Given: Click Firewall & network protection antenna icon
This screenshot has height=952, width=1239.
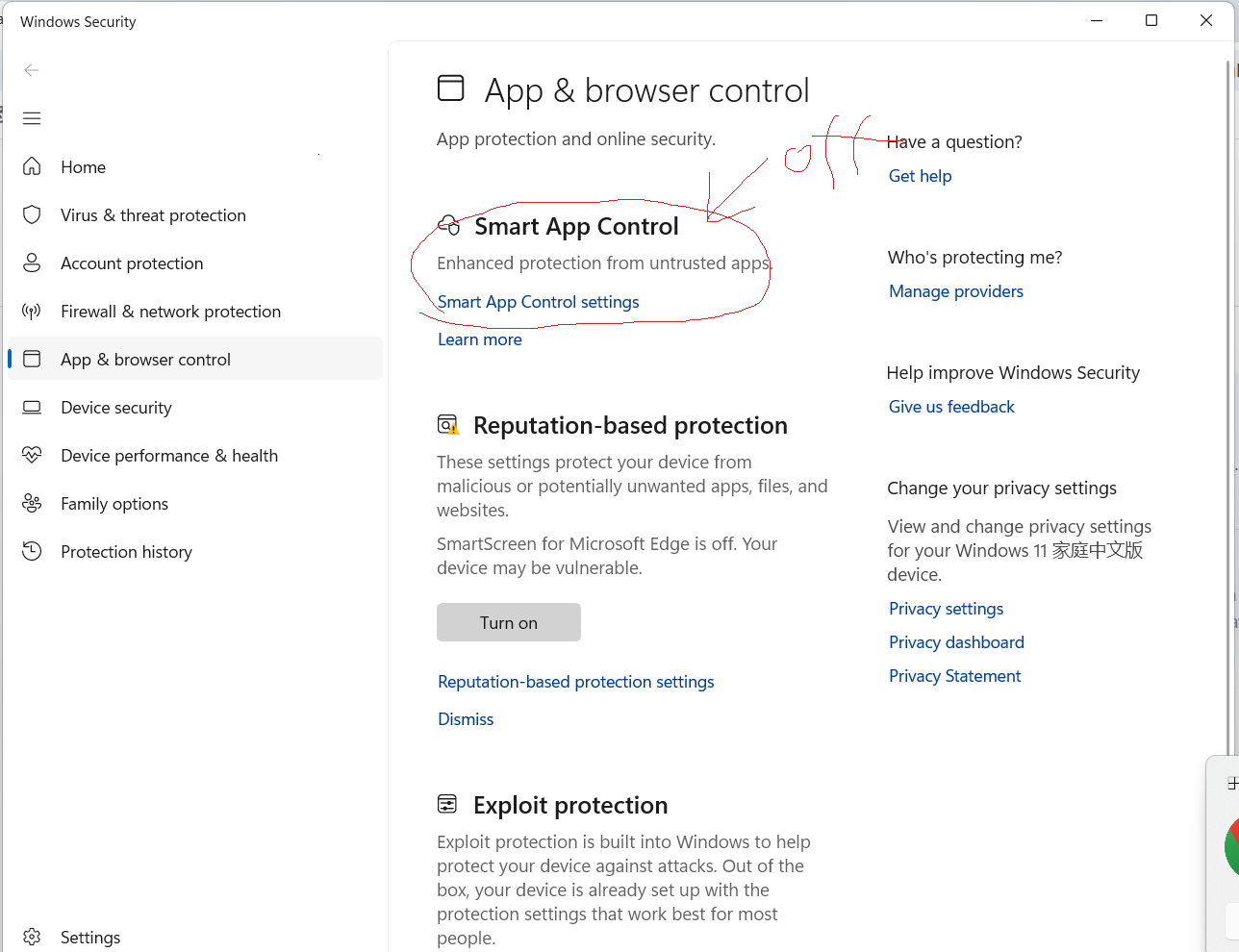Looking at the screenshot, I should (32, 312).
